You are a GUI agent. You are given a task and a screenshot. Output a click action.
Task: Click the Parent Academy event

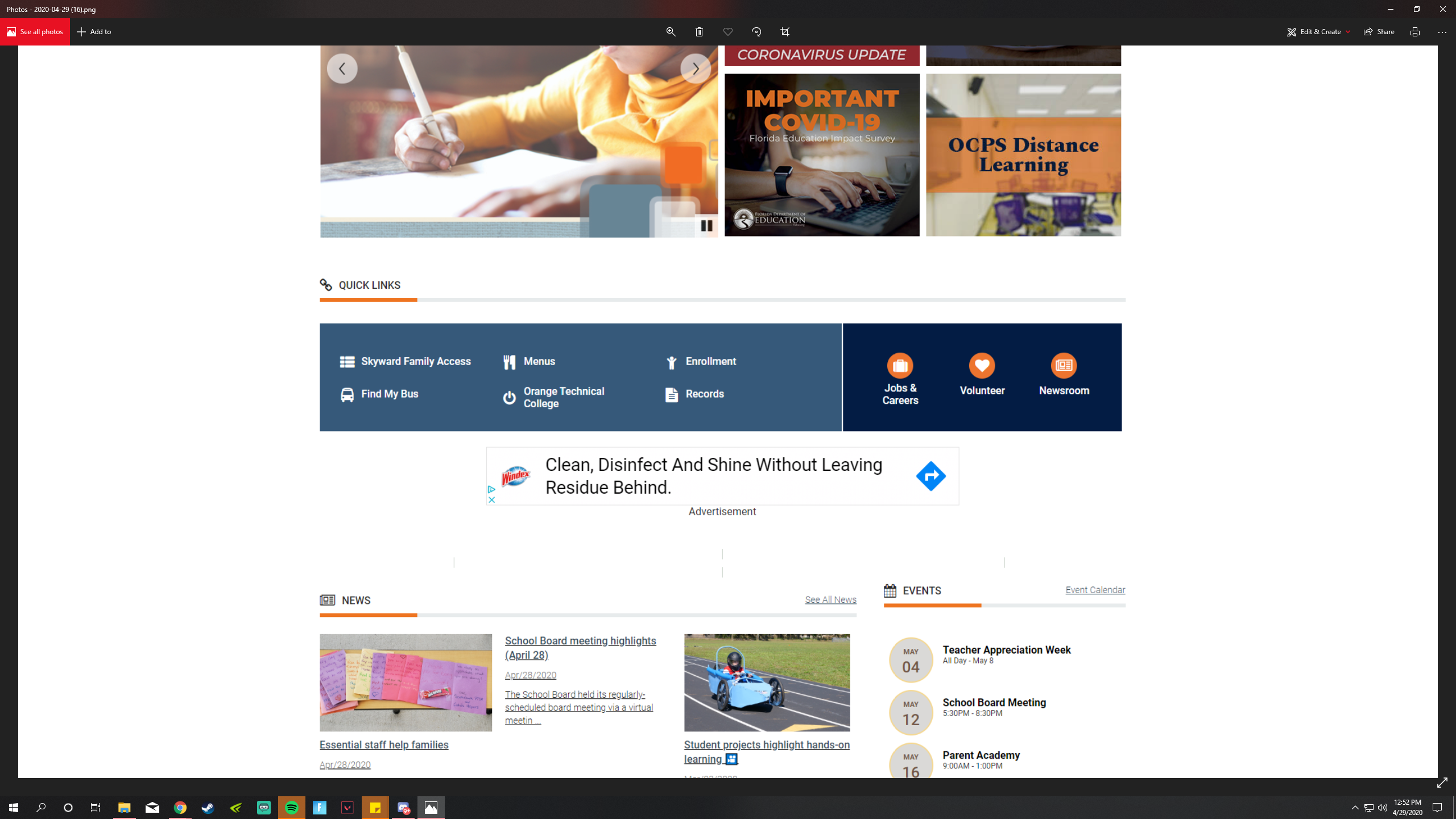click(981, 756)
